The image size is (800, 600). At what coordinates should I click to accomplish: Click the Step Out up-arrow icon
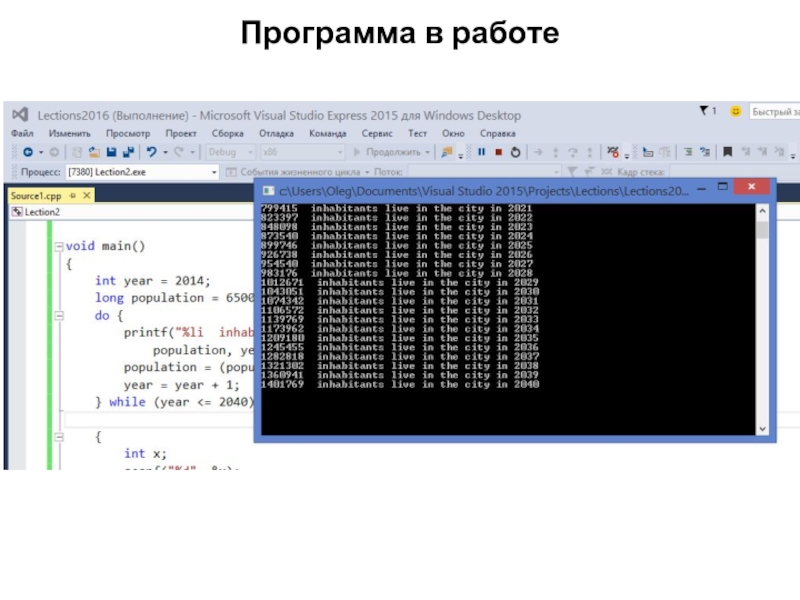pos(590,152)
